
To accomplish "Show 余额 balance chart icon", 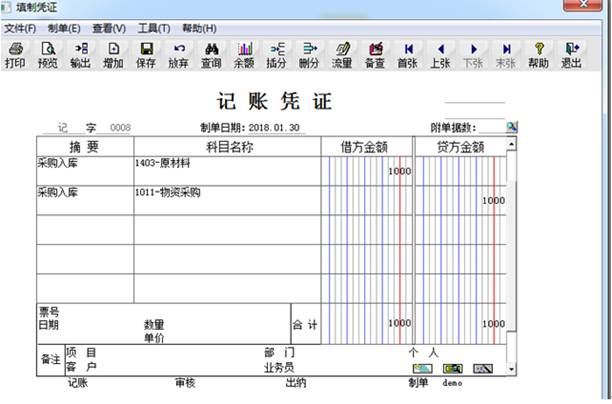I will tap(244, 55).
